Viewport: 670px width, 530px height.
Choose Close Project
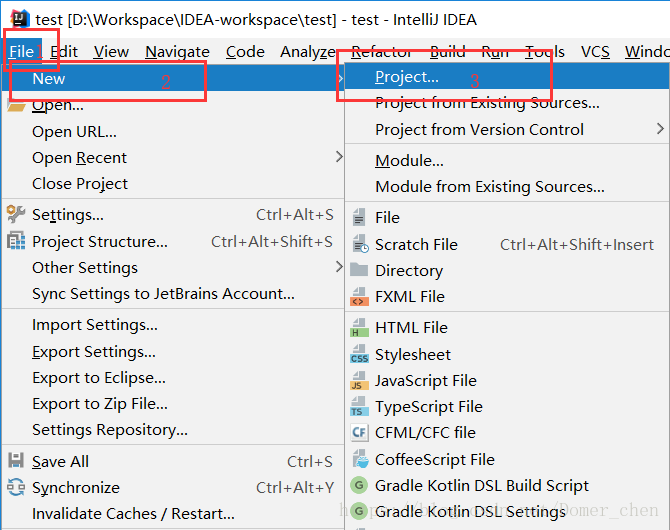pyautogui.click(x=173, y=184)
